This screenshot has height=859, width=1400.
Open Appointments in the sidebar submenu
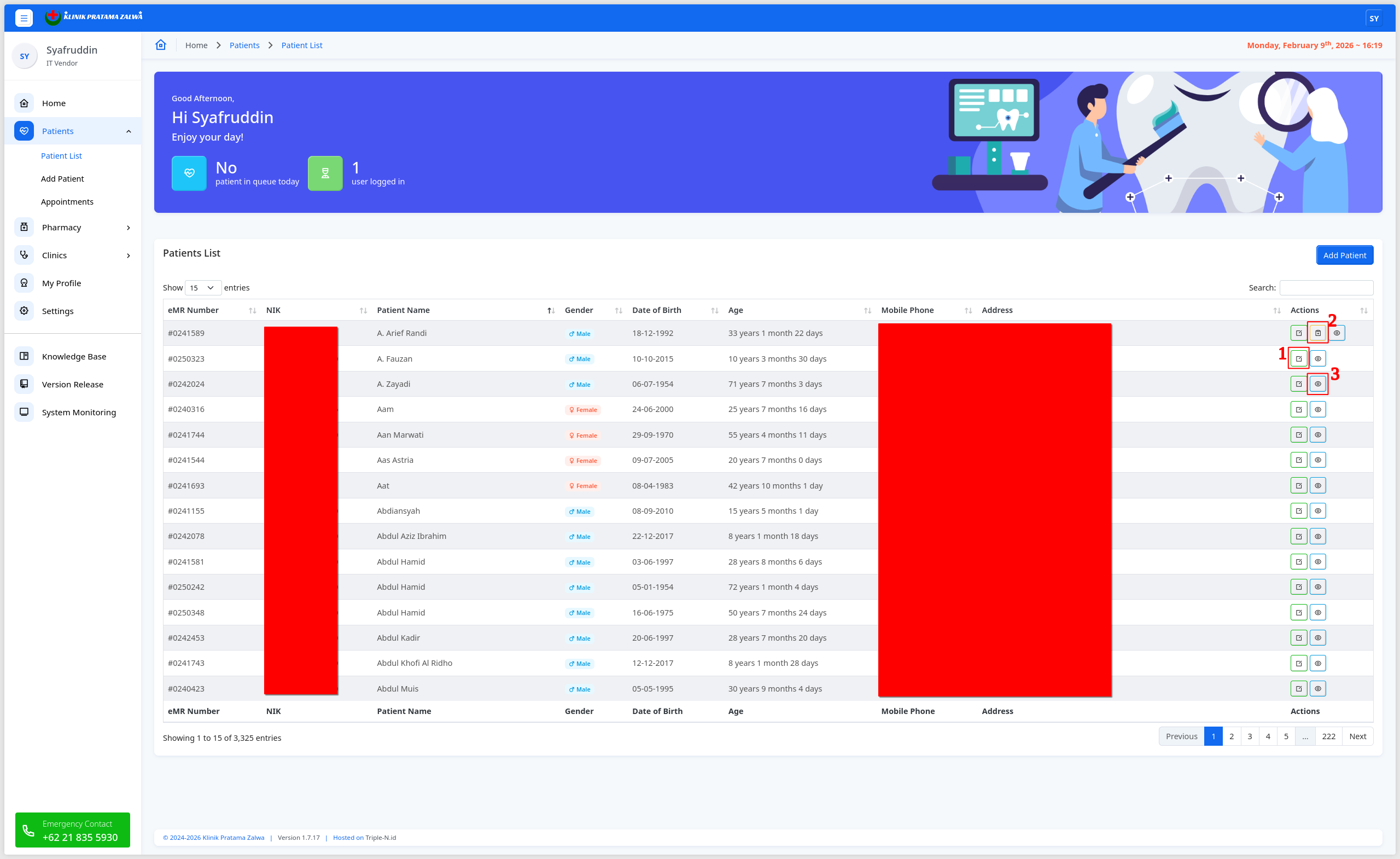point(67,202)
